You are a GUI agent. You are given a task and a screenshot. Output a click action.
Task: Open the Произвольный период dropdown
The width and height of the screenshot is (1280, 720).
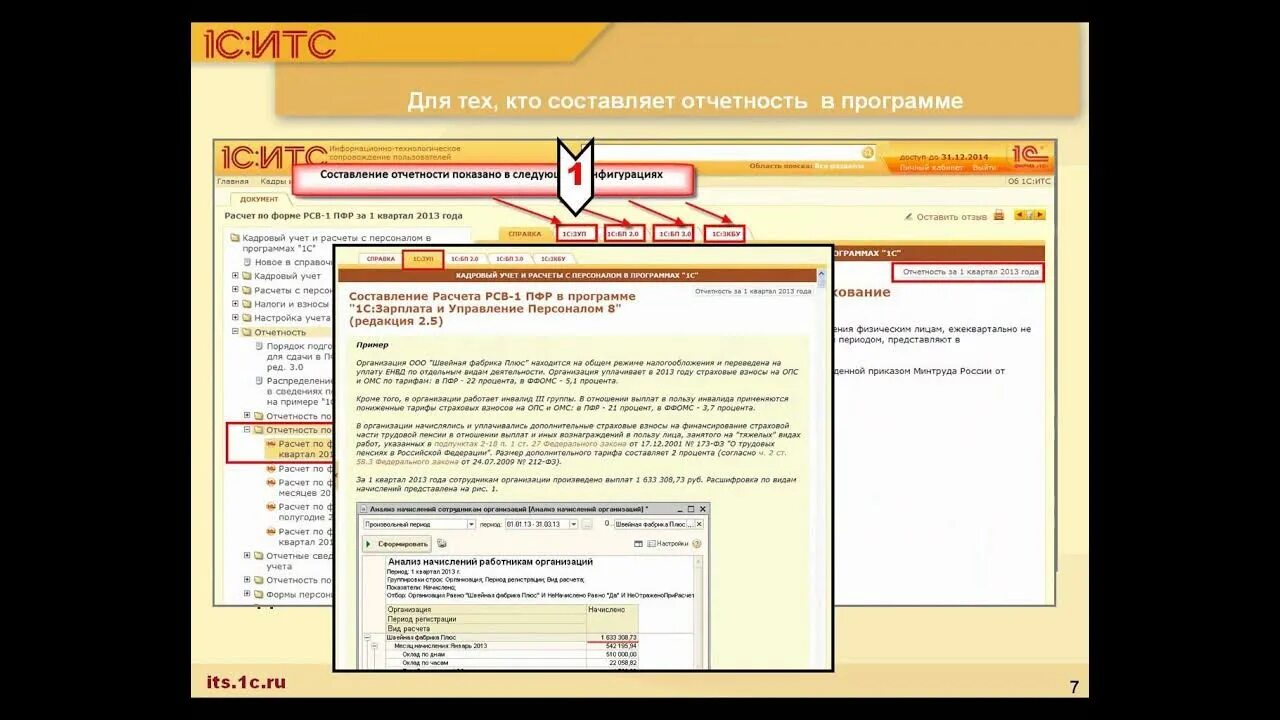(470, 524)
